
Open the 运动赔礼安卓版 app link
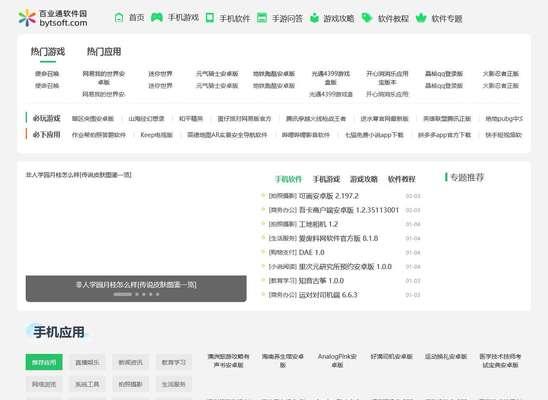[x=446, y=357]
